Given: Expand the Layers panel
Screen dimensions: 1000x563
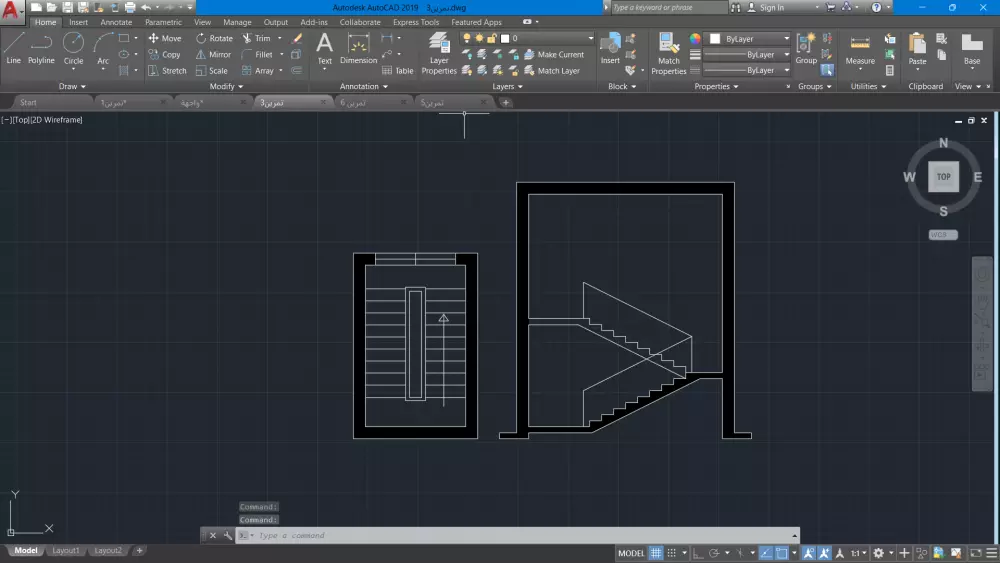Looking at the screenshot, I should coord(508,86).
